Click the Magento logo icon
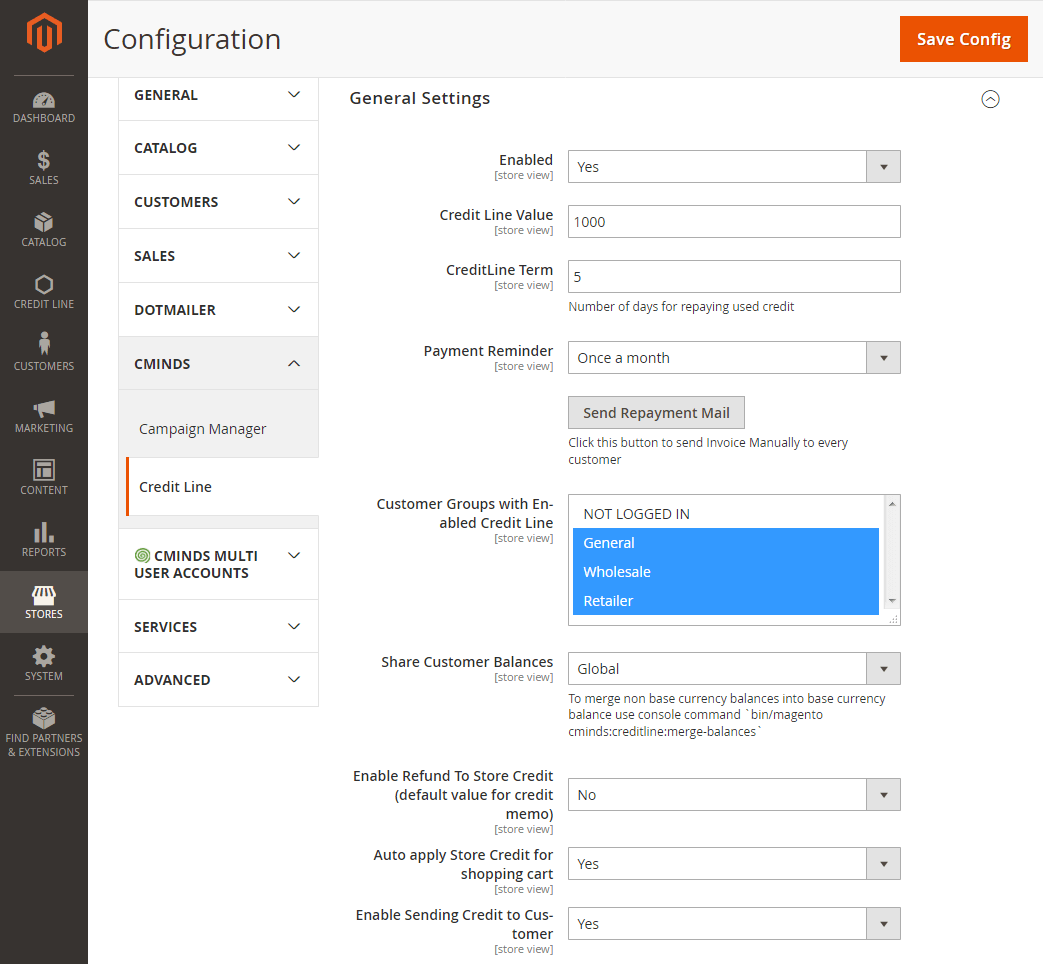The image size is (1043, 964). point(44,35)
